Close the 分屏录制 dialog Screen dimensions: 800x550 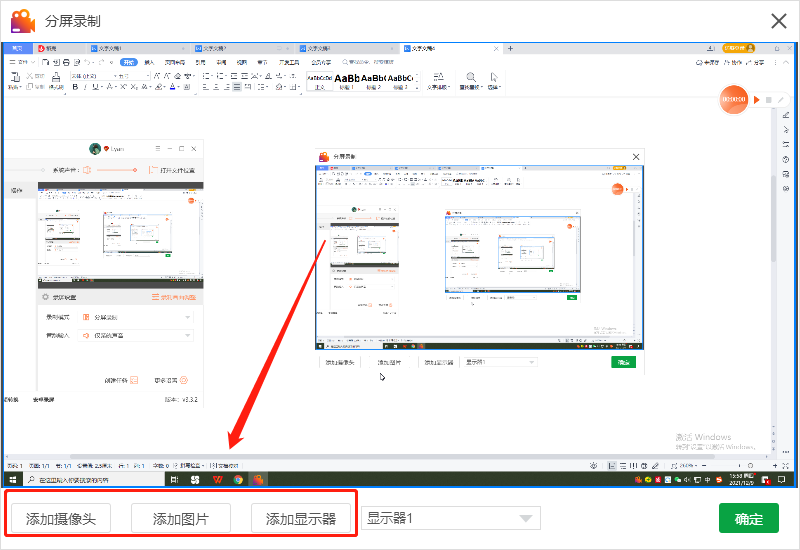pos(779,21)
